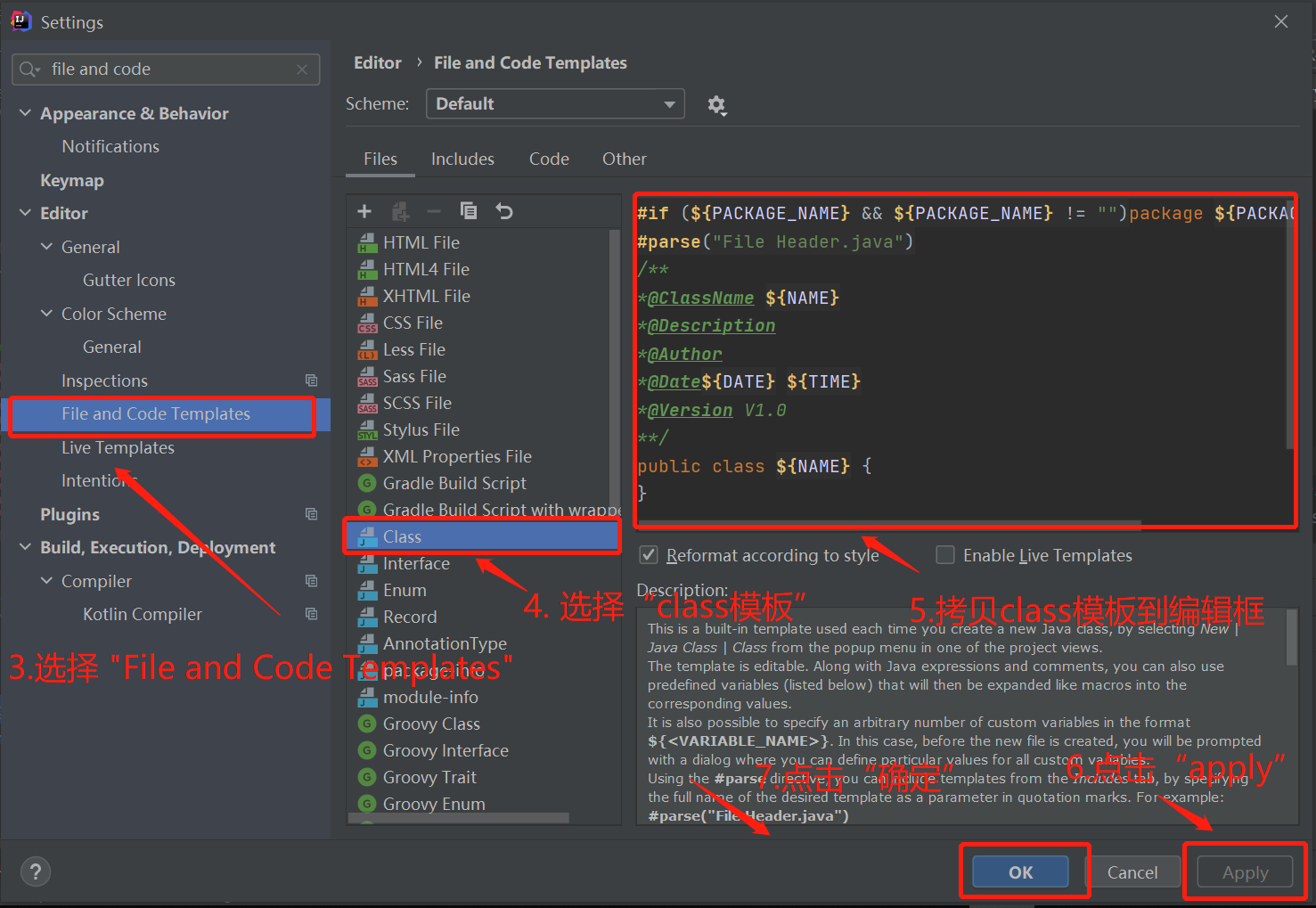Select the XML Properties File template icon
The width and height of the screenshot is (1316, 908).
[x=367, y=456]
